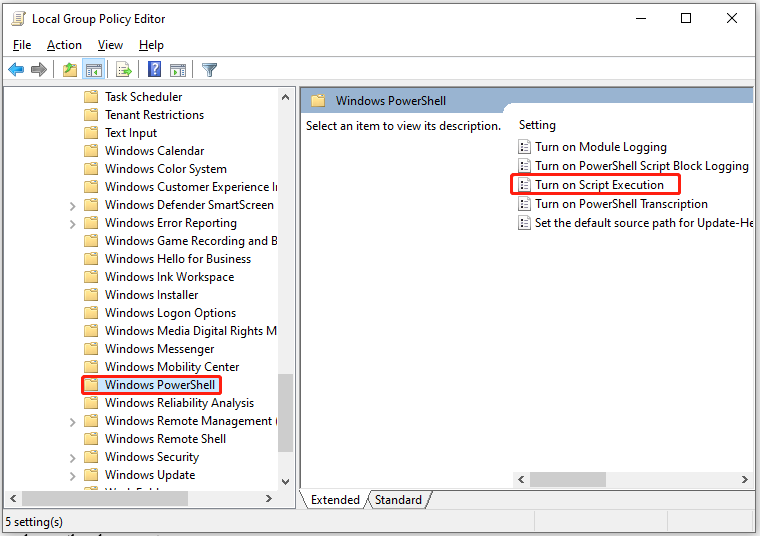Select Turn on Module Logging setting
This screenshot has height=536, width=760.
coord(600,147)
